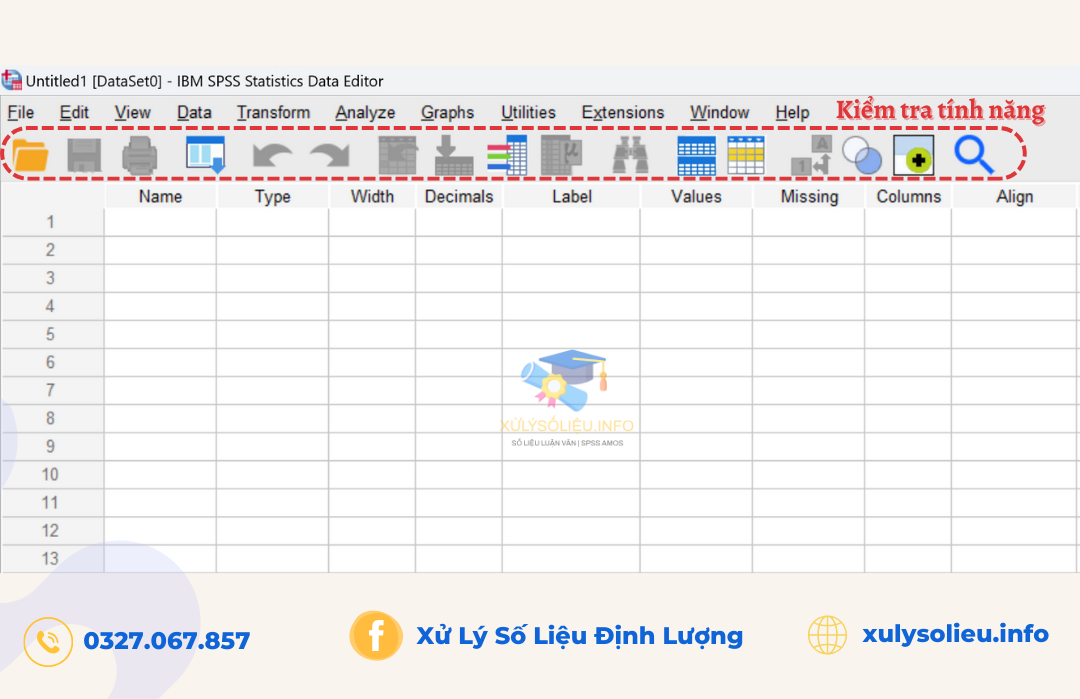Click the Type column header
The width and height of the screenshot is (1080, 699).
(x=273, y=196)
